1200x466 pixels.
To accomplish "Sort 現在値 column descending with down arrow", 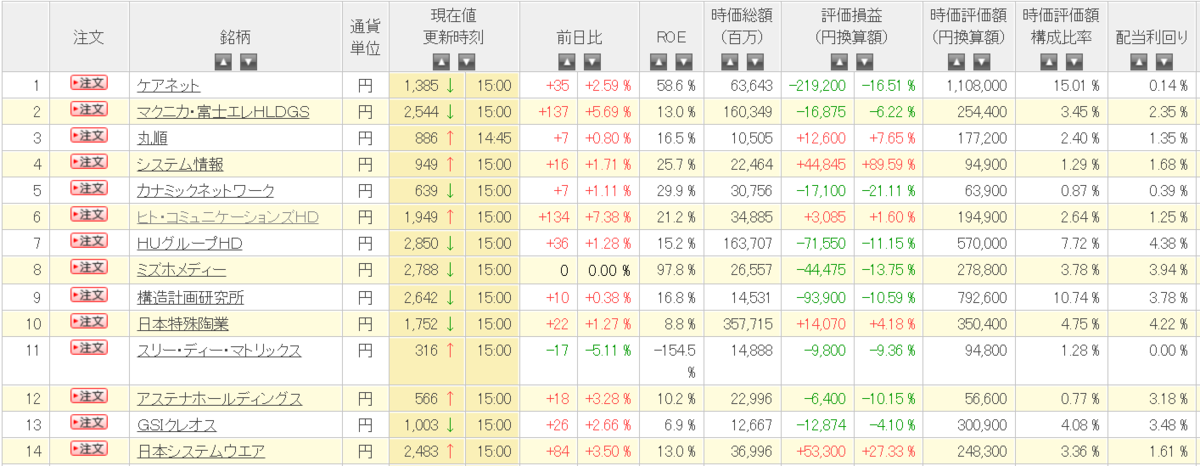I will pos(466,61).
